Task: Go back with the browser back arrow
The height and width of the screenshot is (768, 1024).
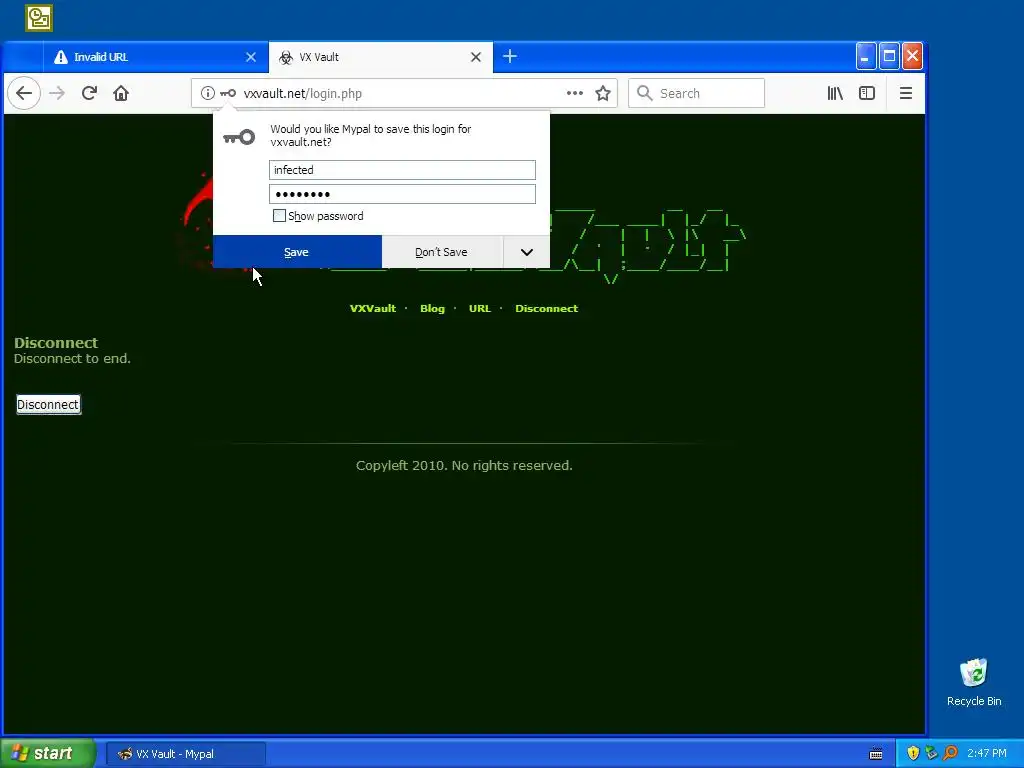Action: click(x=24, y=93)
